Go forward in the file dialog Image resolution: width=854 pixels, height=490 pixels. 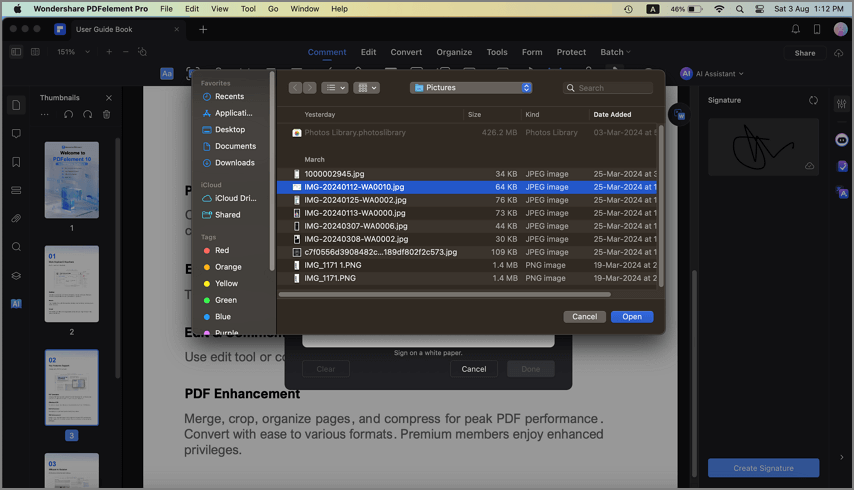tap(309, 88)
